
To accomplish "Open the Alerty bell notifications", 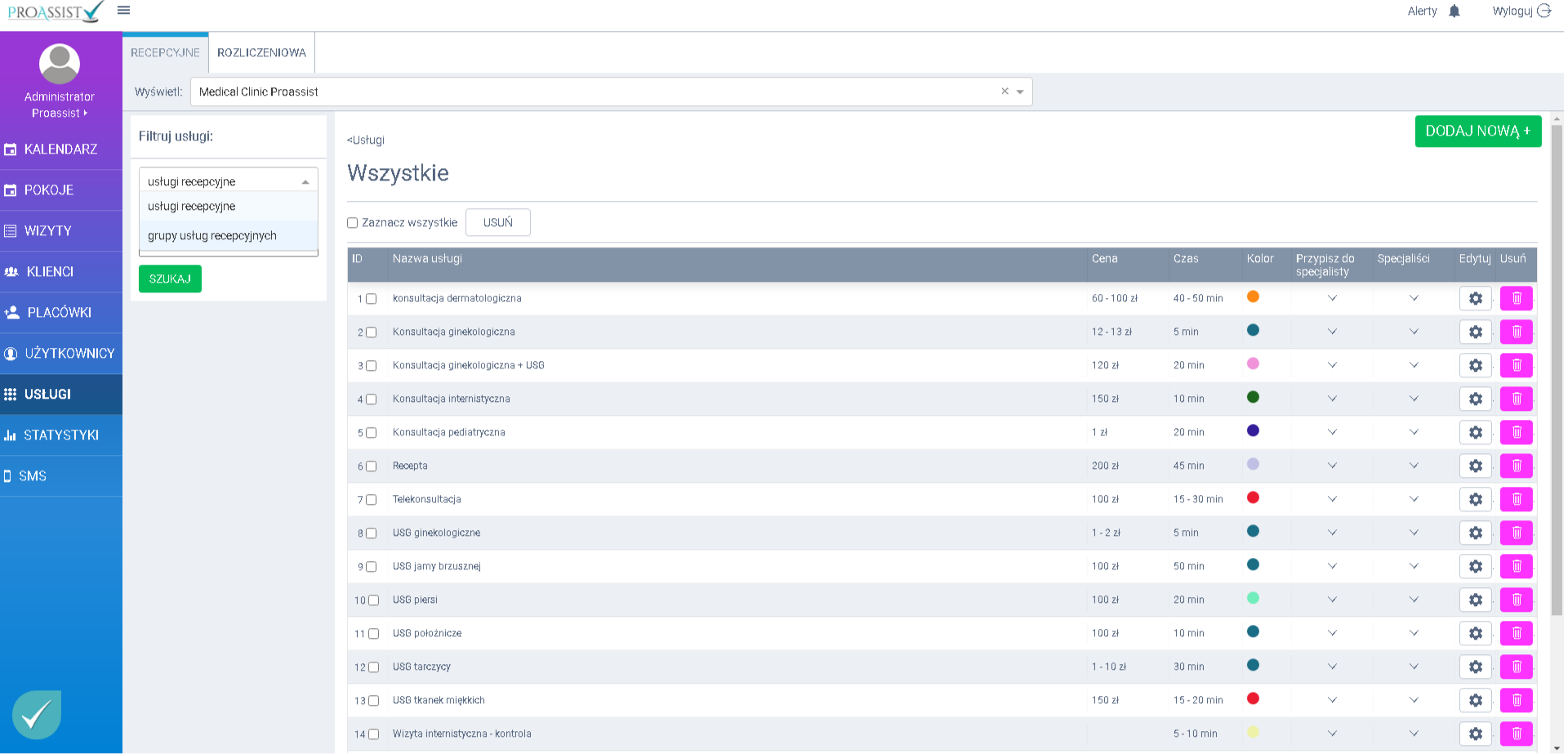I will click(1454, 11).
